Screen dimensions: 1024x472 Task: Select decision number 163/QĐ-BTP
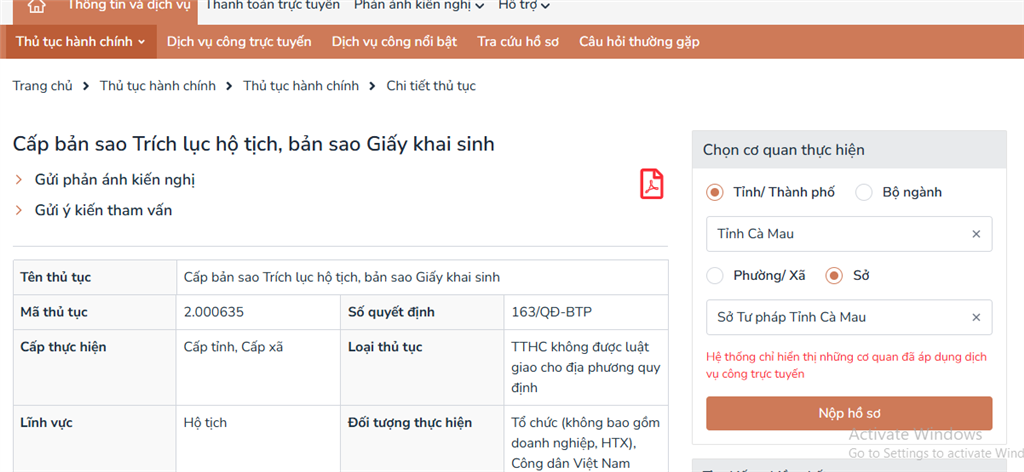pos(551,312)
